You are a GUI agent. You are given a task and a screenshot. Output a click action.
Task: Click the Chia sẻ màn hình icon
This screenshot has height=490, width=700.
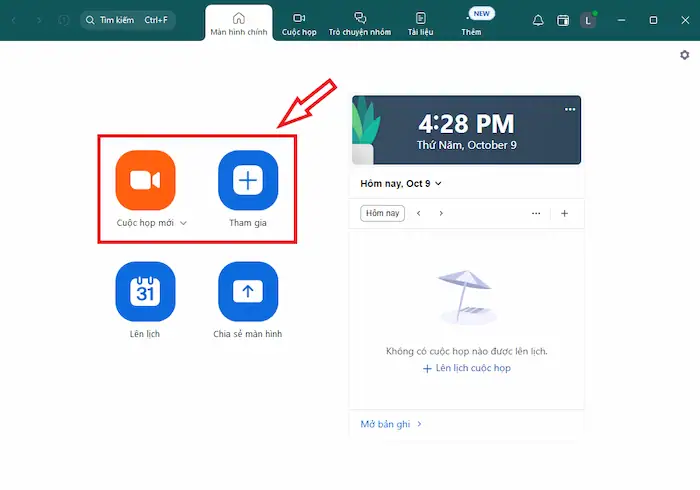[248, 291]
